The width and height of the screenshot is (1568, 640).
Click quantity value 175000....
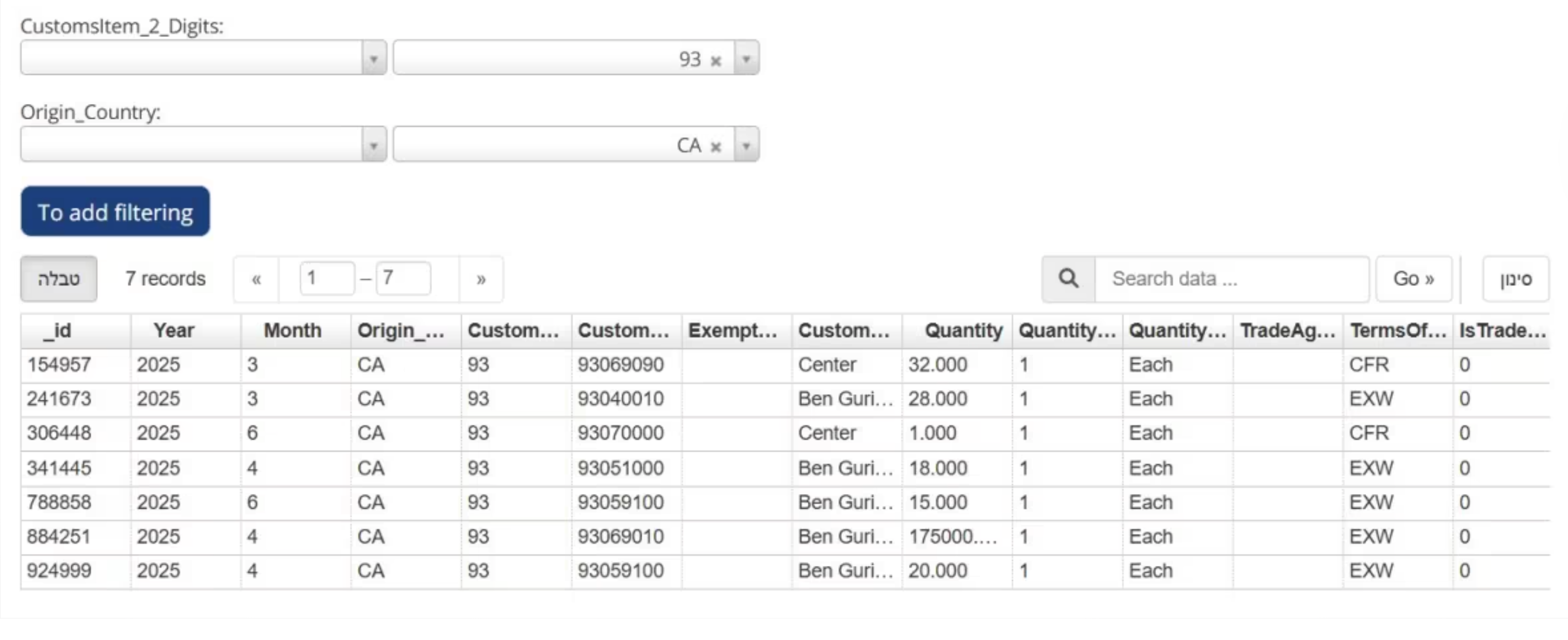point(952,537)
